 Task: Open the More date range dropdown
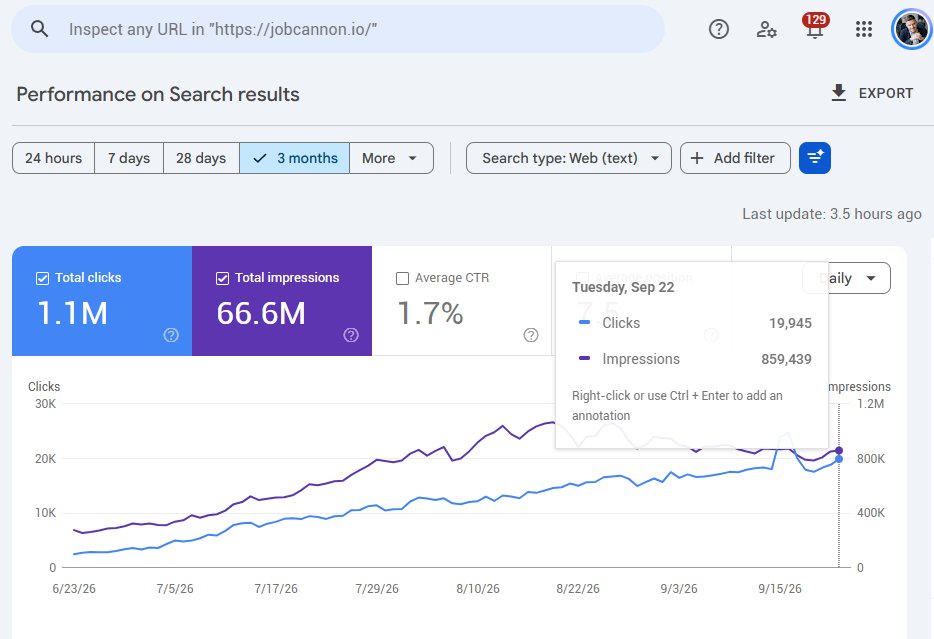click(391, 158)
